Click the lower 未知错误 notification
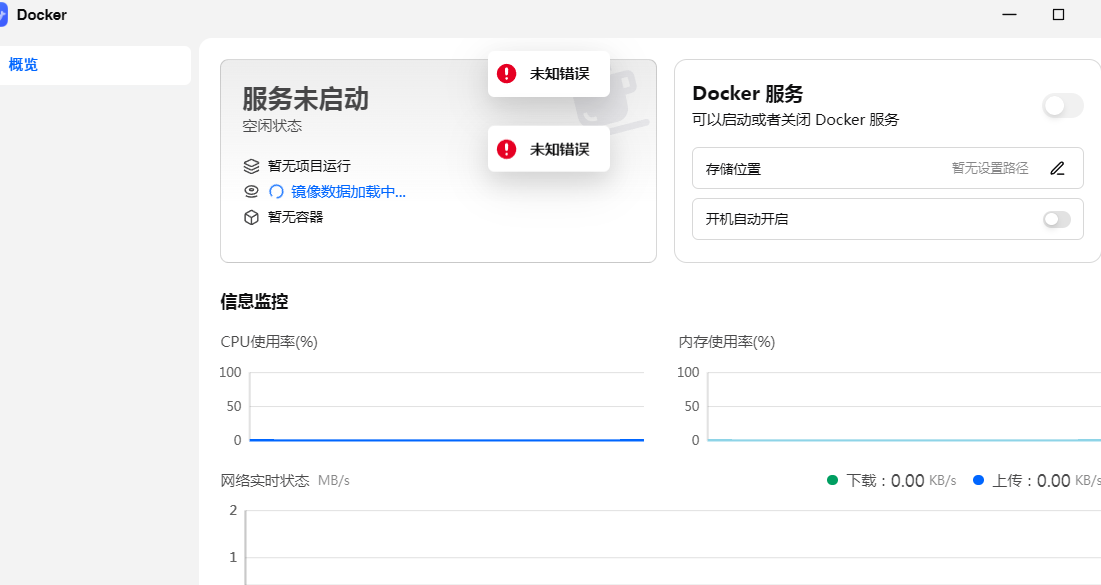The width and height of the screenshot is (1101, 585). (548, 149)
